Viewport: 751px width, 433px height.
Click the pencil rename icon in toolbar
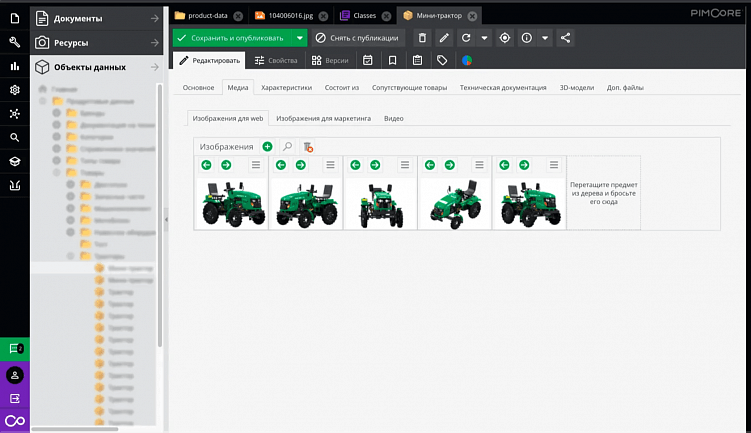(444, 38)
